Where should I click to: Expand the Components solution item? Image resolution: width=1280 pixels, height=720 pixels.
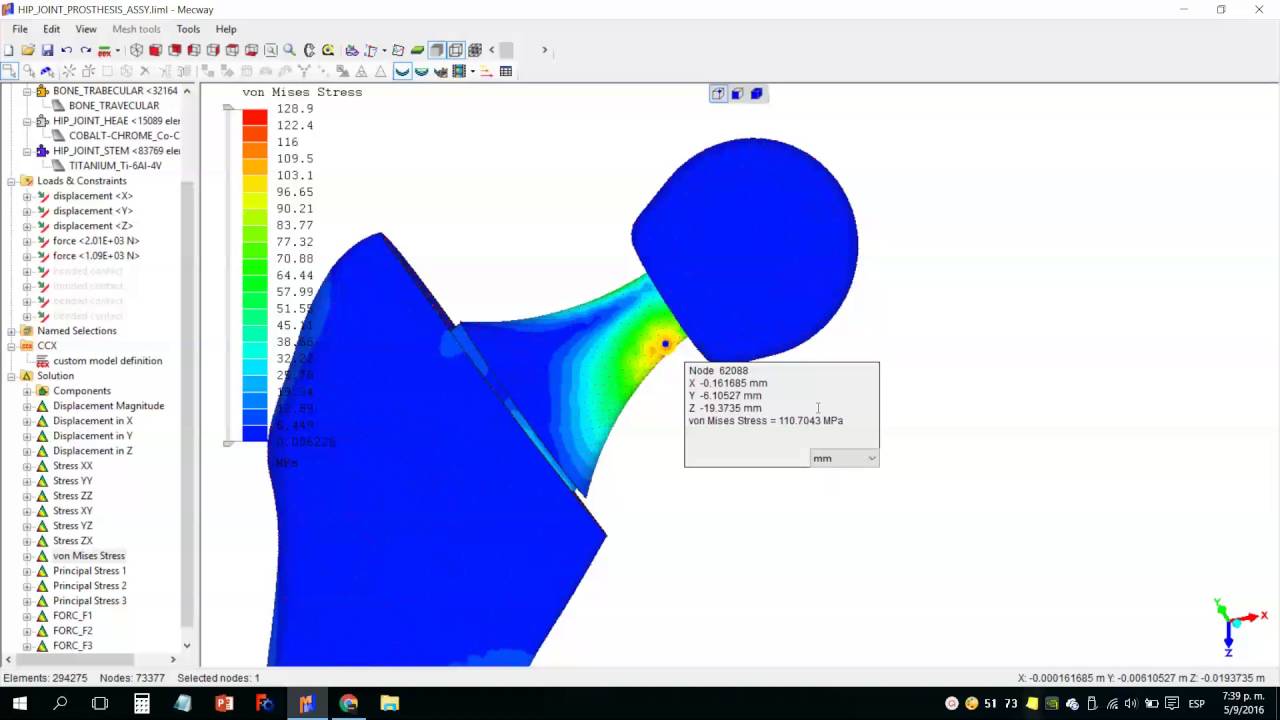point(27,391)
